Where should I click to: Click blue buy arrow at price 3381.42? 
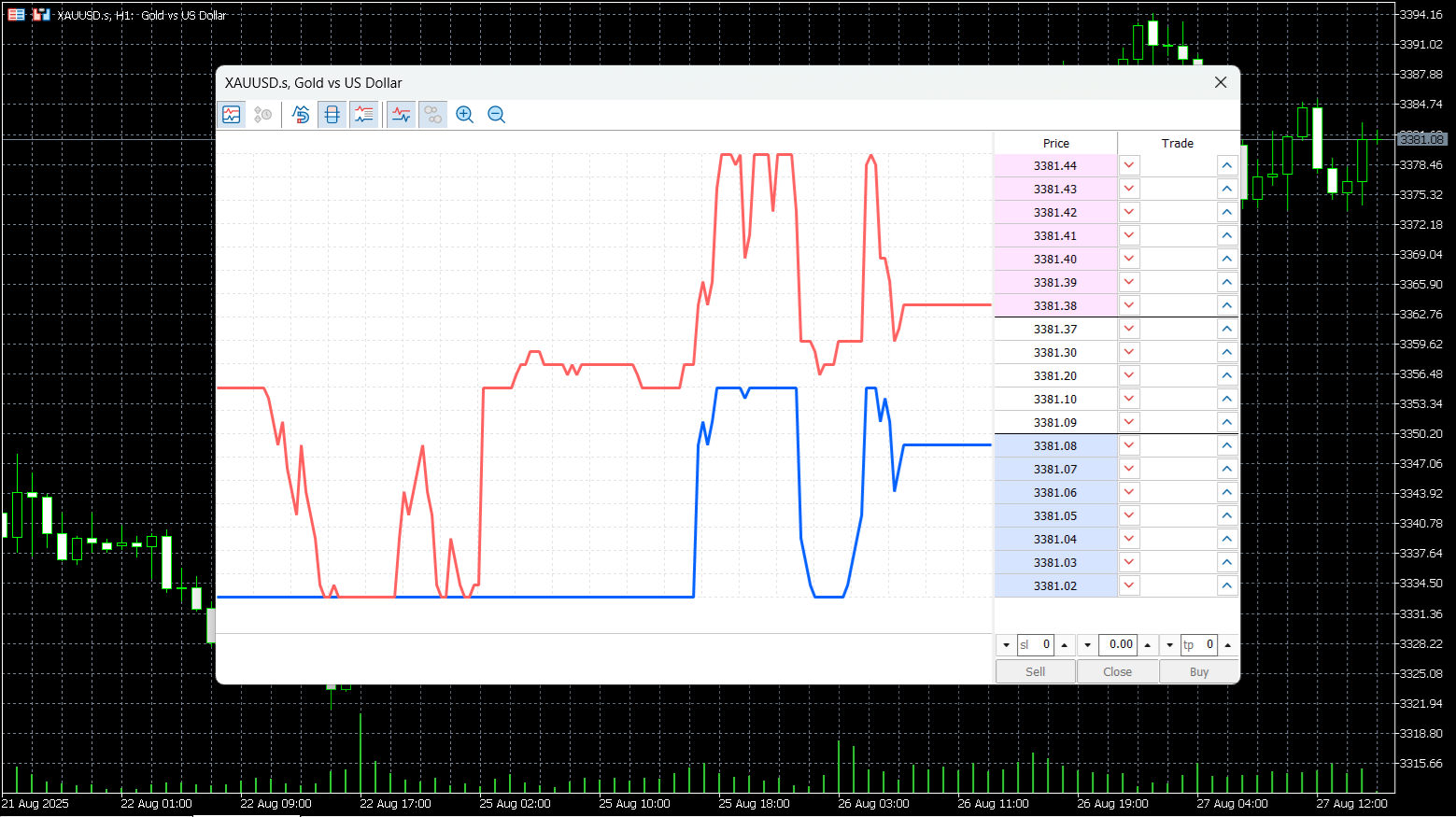tap(1227, 212)
